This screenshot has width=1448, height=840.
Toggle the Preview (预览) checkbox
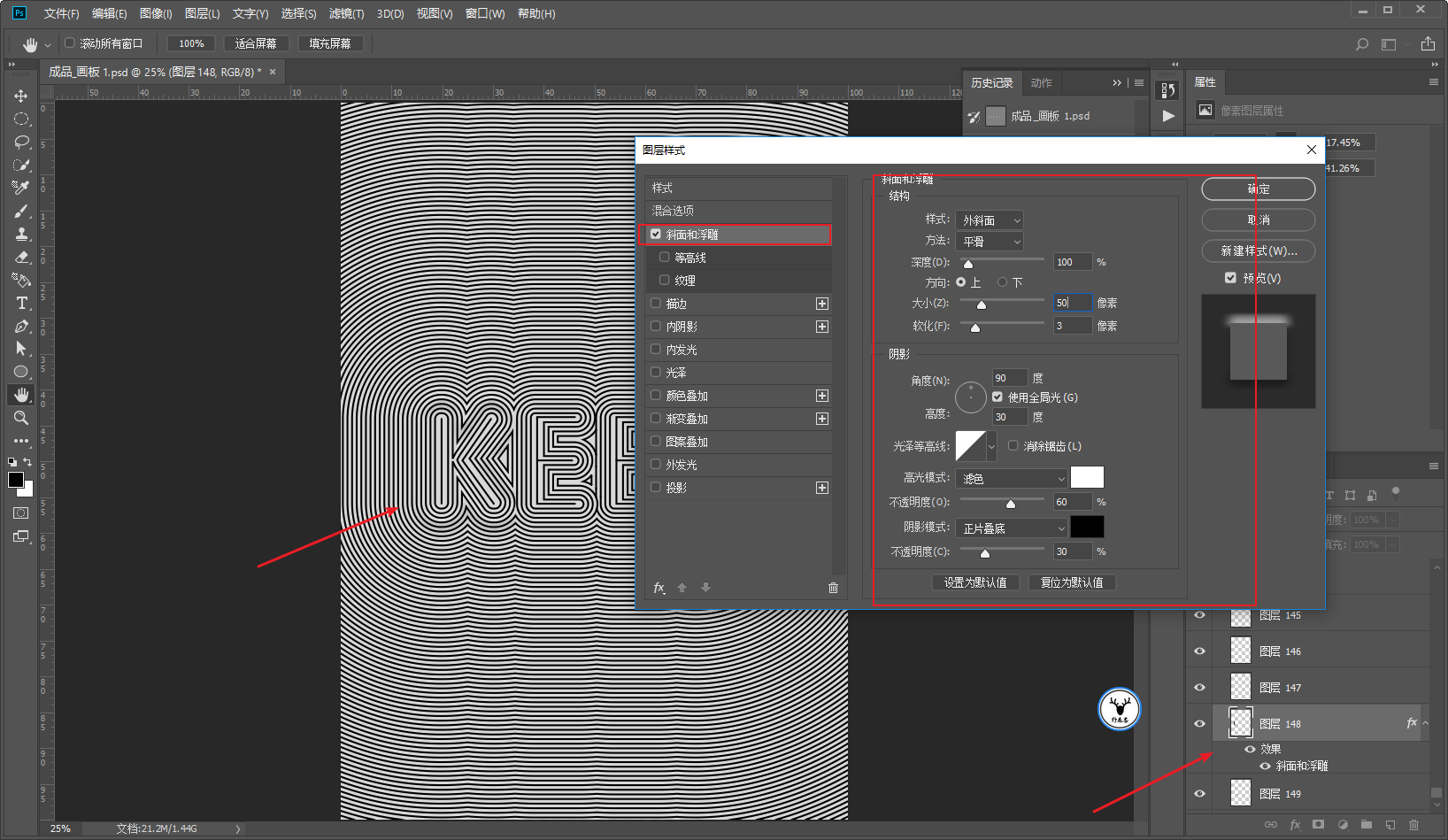click(1230, 278)
